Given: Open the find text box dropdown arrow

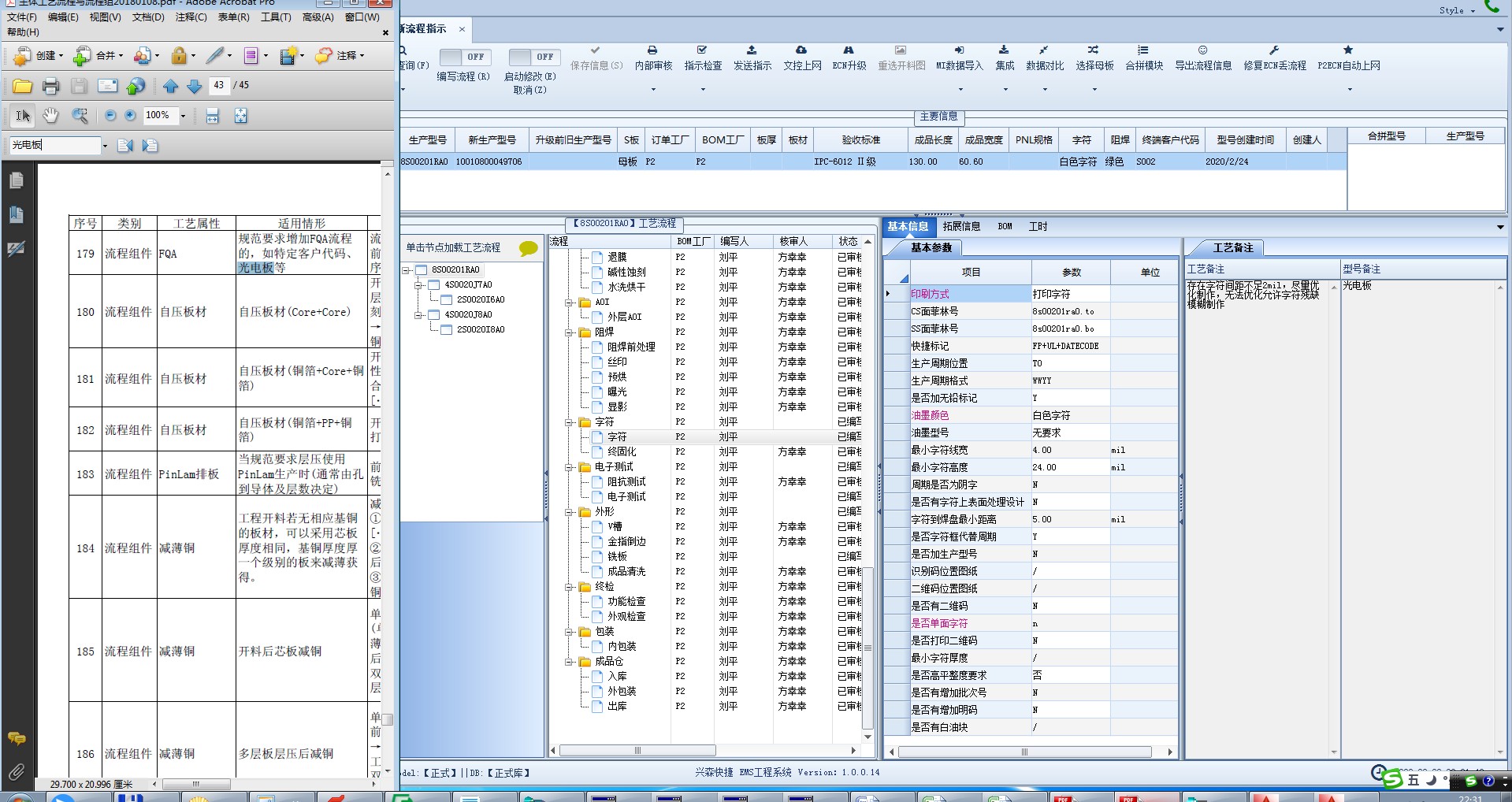Looking at the screenshot, I should tap(104, 146).
